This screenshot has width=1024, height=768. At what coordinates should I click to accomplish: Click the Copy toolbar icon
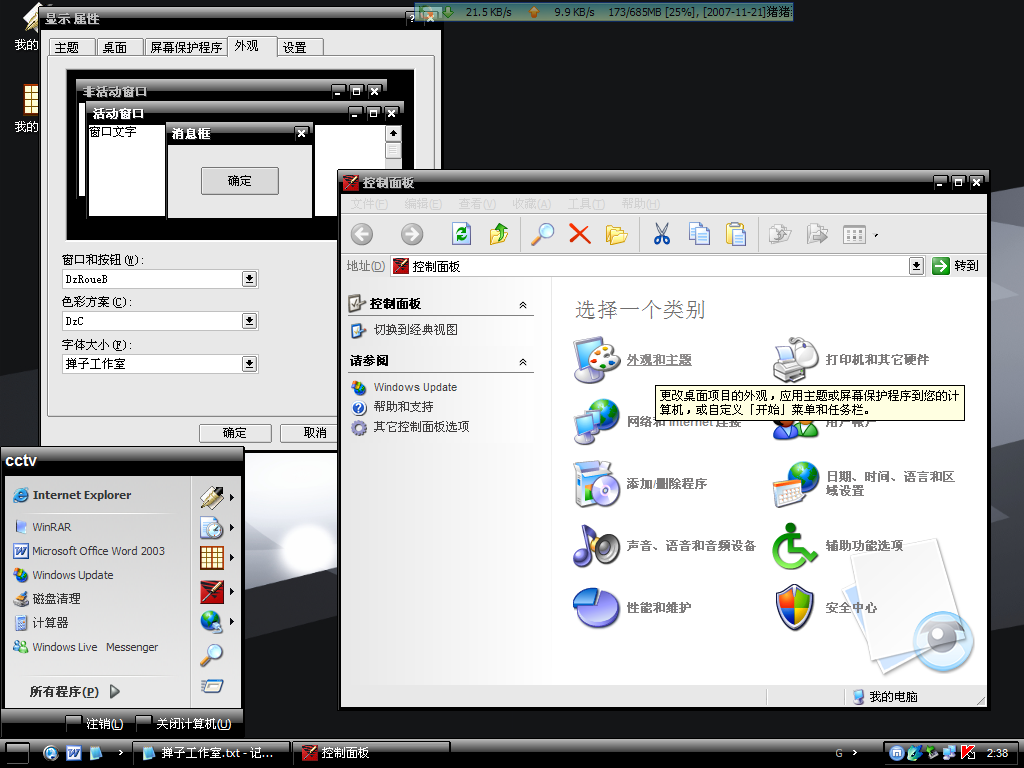tap(699, 234)
